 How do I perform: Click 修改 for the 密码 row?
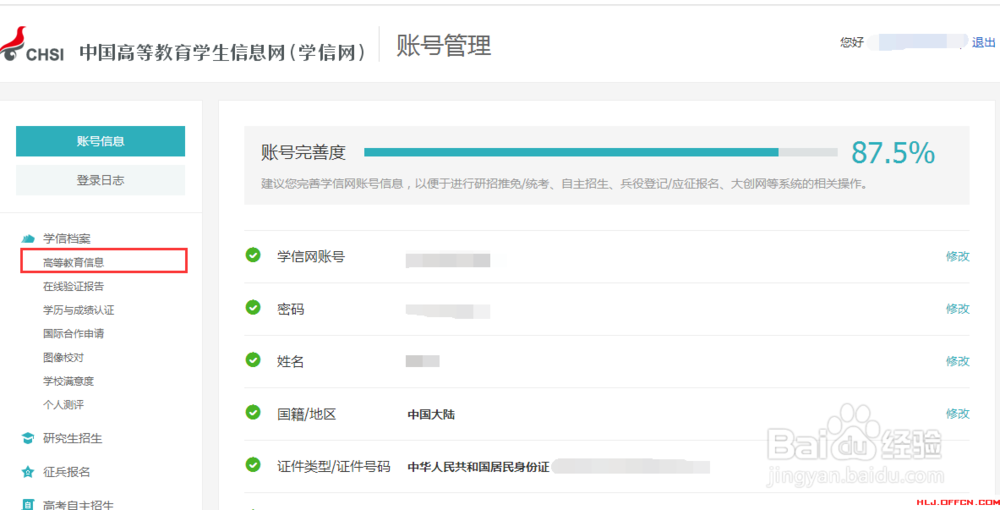[x=957, y=309]
